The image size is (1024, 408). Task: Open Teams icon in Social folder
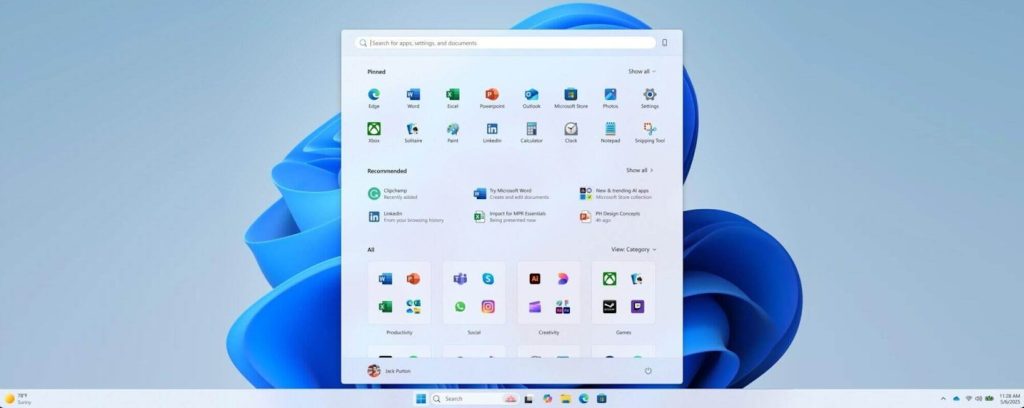tap(460, 279)
